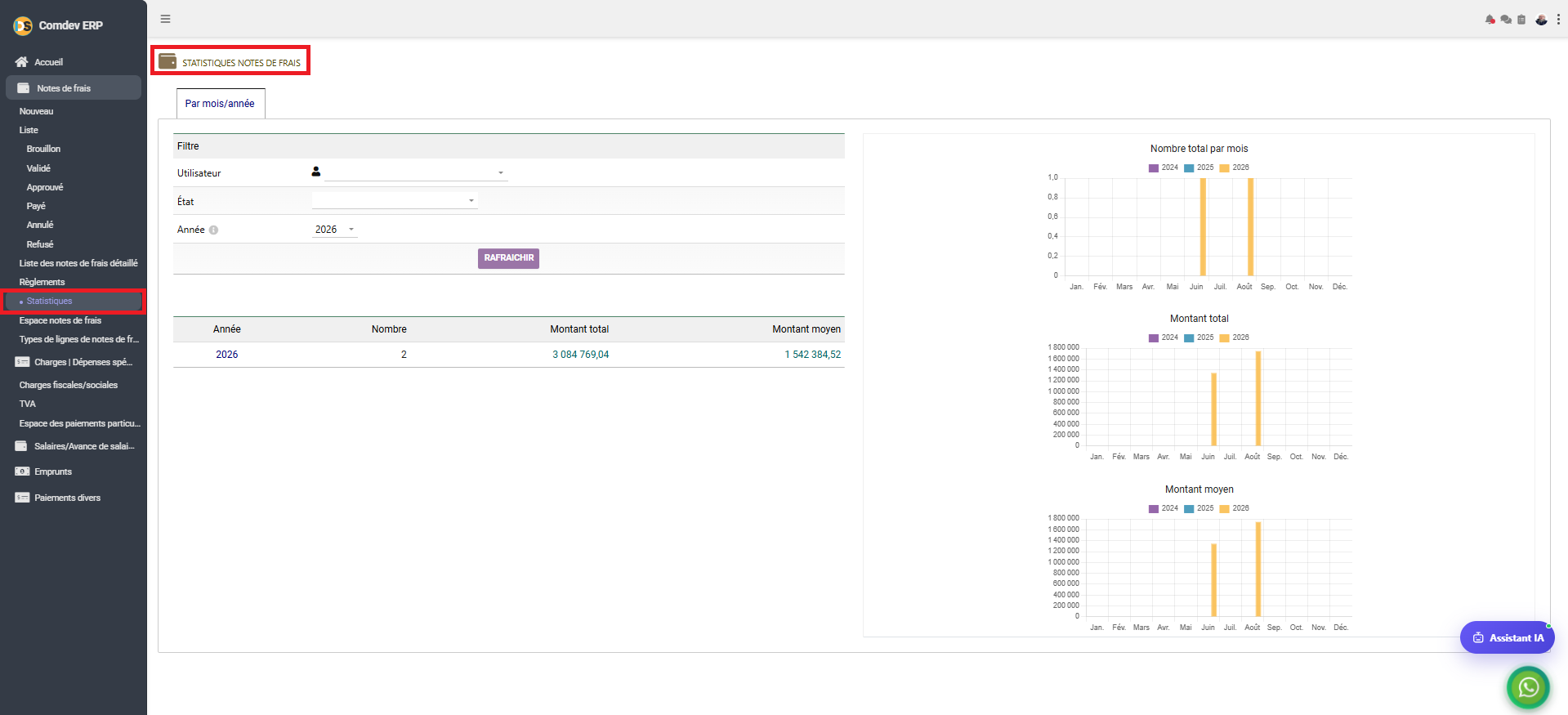Open Liste des notes de frais détaillé

78,263
